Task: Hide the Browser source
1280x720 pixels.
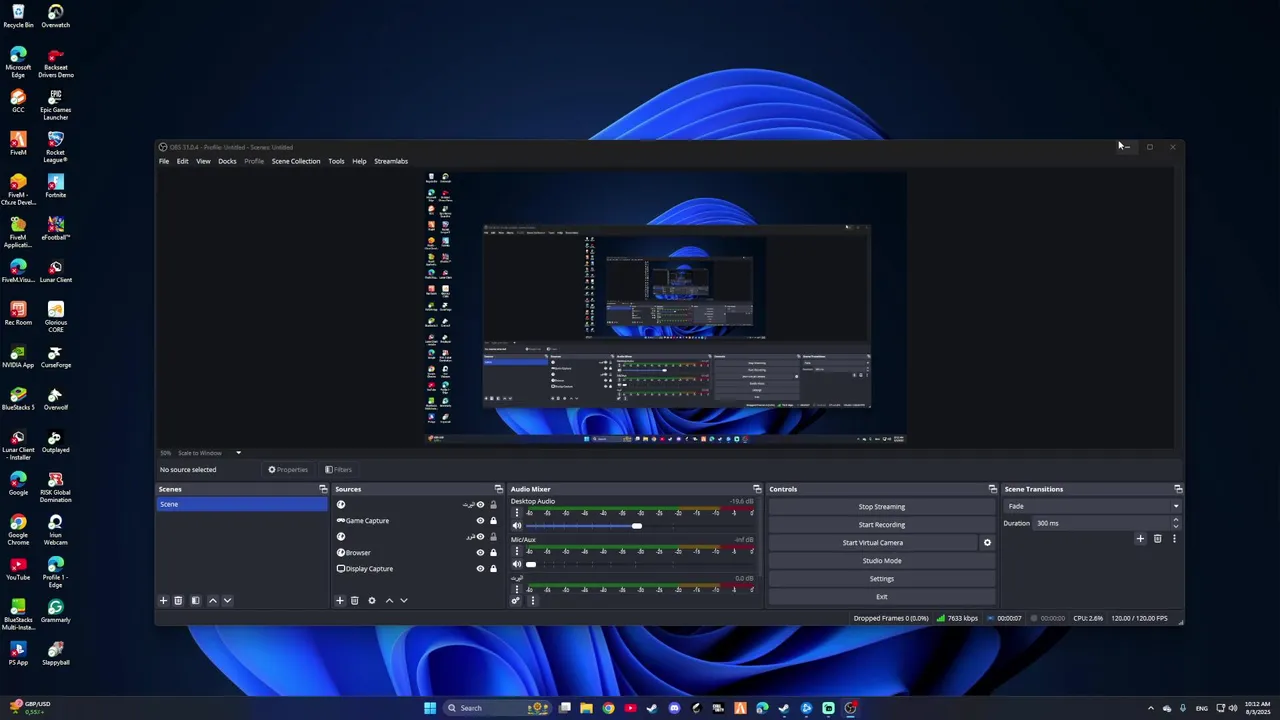Action: point(480,553)
